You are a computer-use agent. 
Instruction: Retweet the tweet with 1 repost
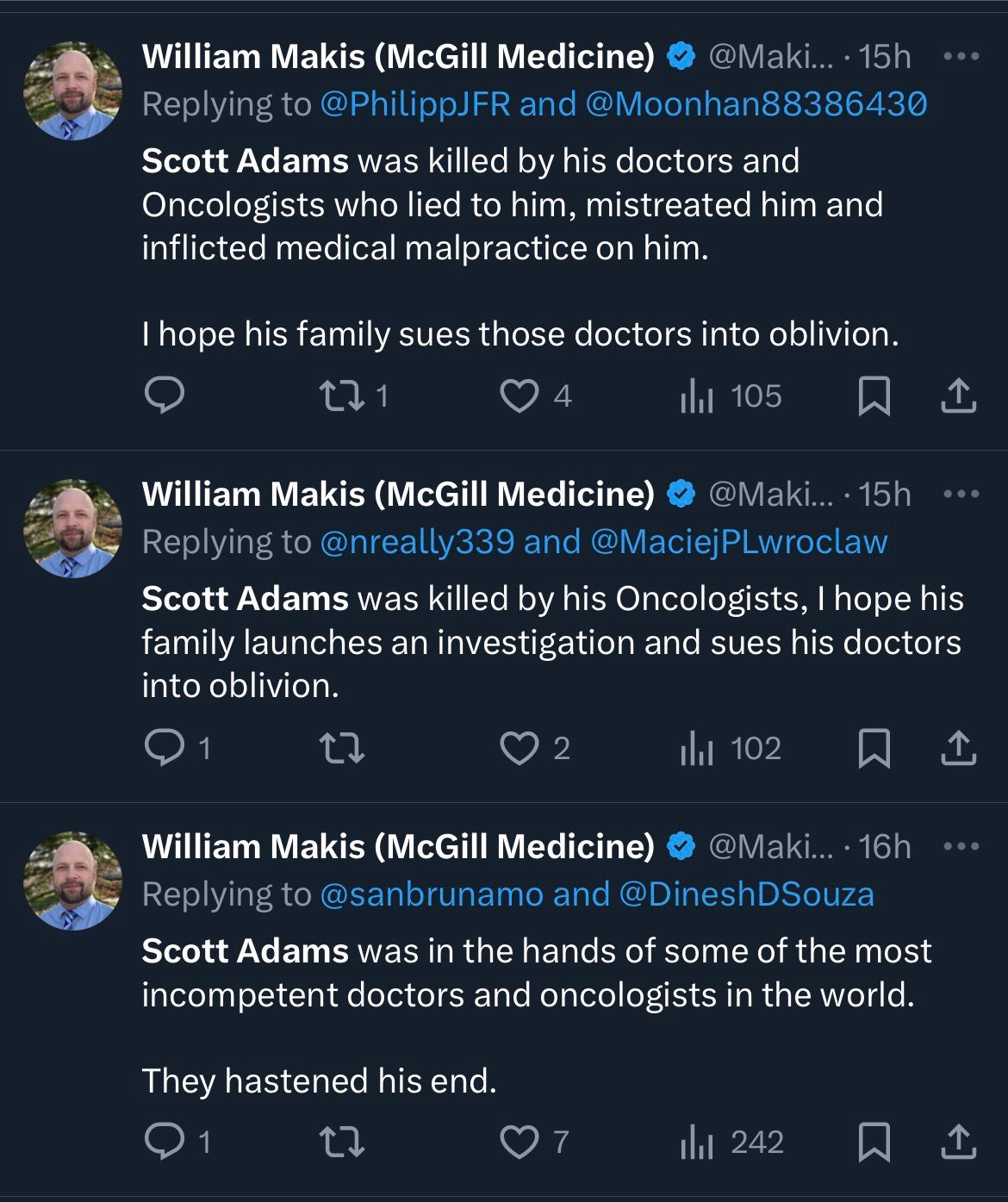coord(342,396)
